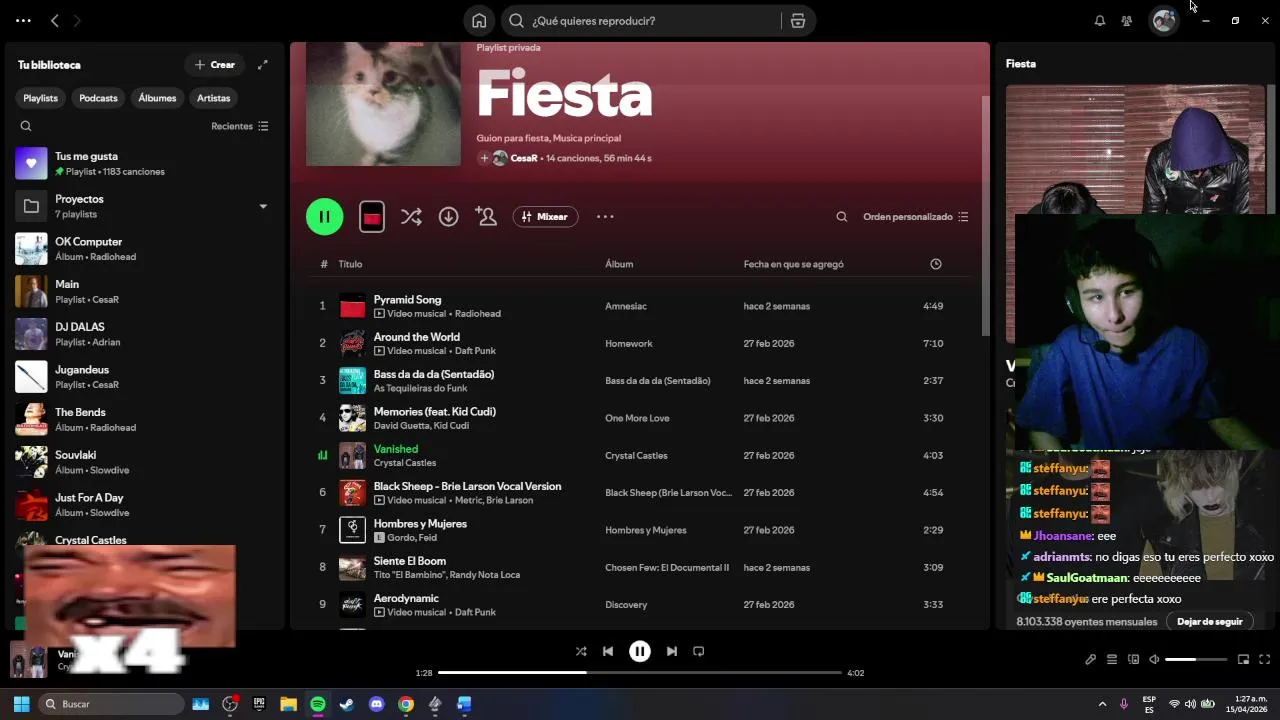This screenshot has height=720, width=1280.
Task: Filter library by Playlists
Action: pos(41,98)
